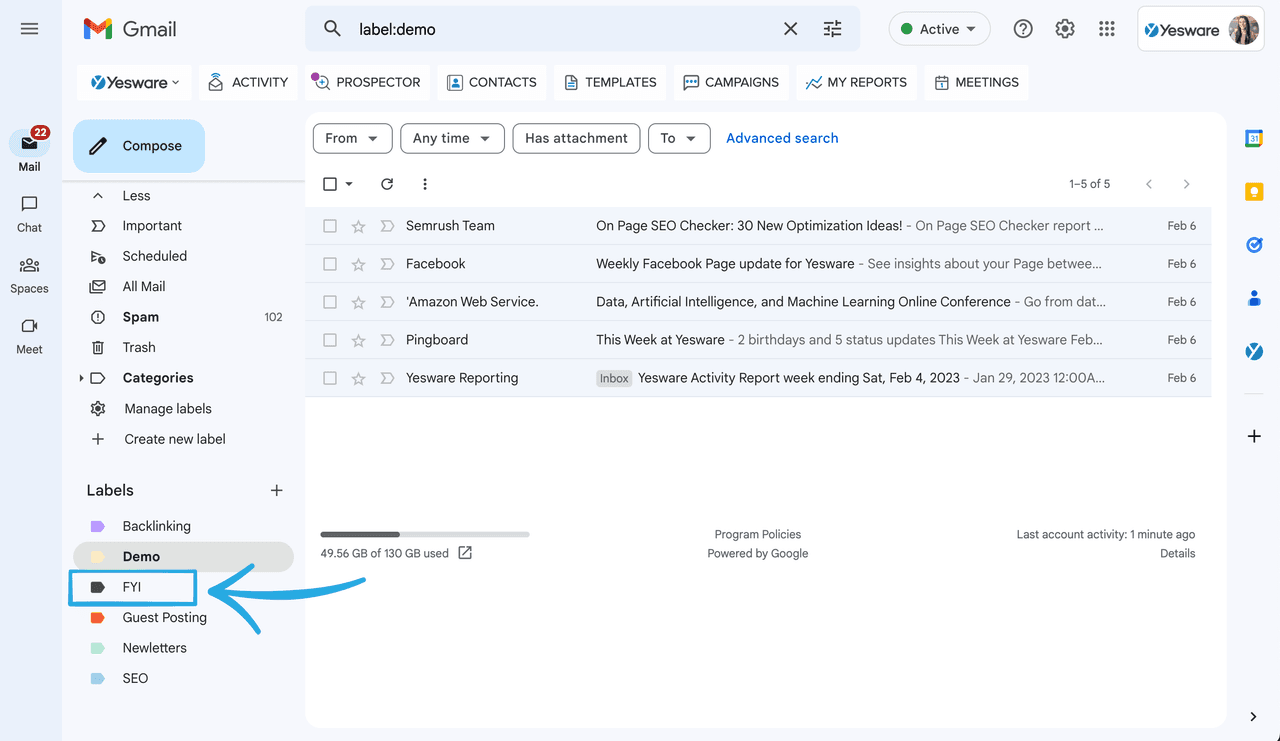Click the label:demo search field
Screen dimensions: 1280x741
click(560, 29)
